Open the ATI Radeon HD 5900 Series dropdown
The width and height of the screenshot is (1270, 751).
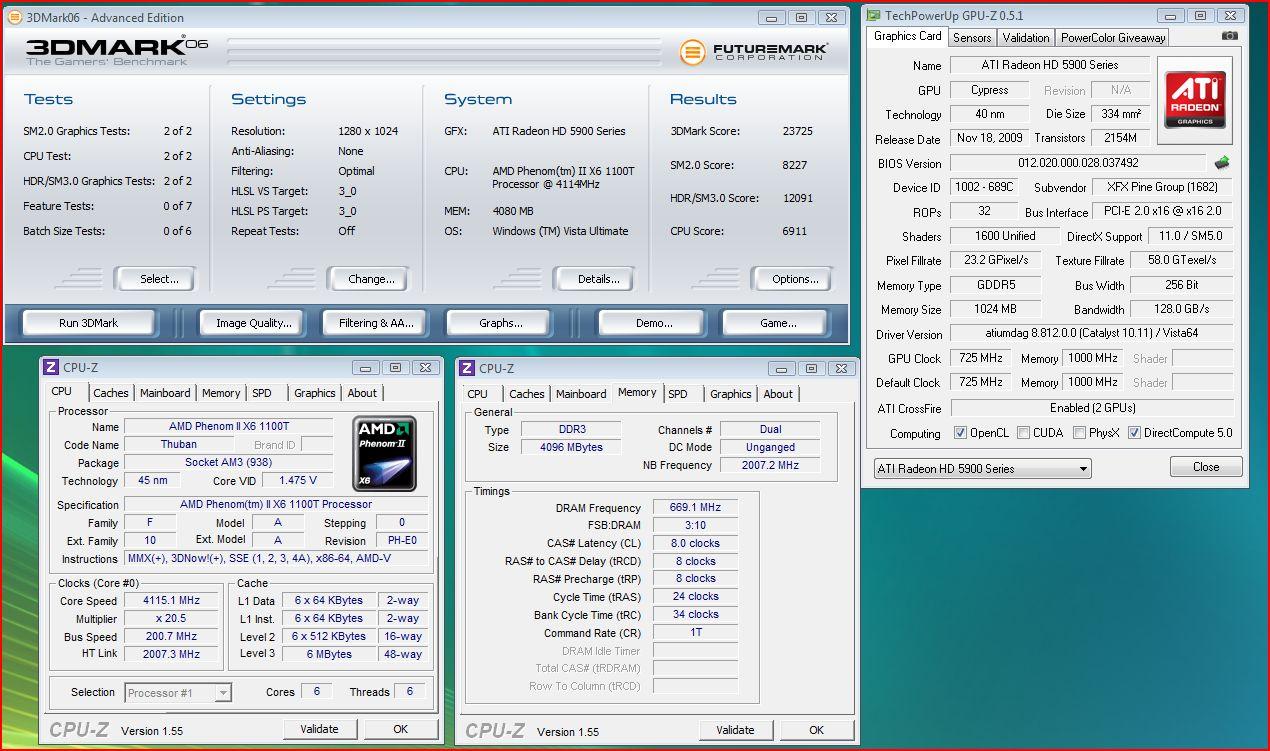pyautogui.click(x=981, y=468)
